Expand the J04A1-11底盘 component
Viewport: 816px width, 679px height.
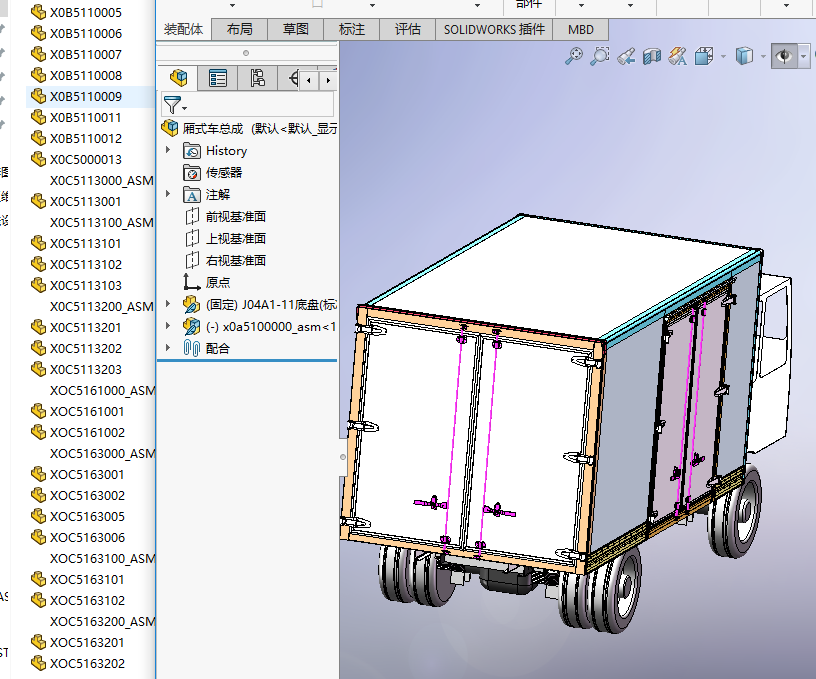168,304
